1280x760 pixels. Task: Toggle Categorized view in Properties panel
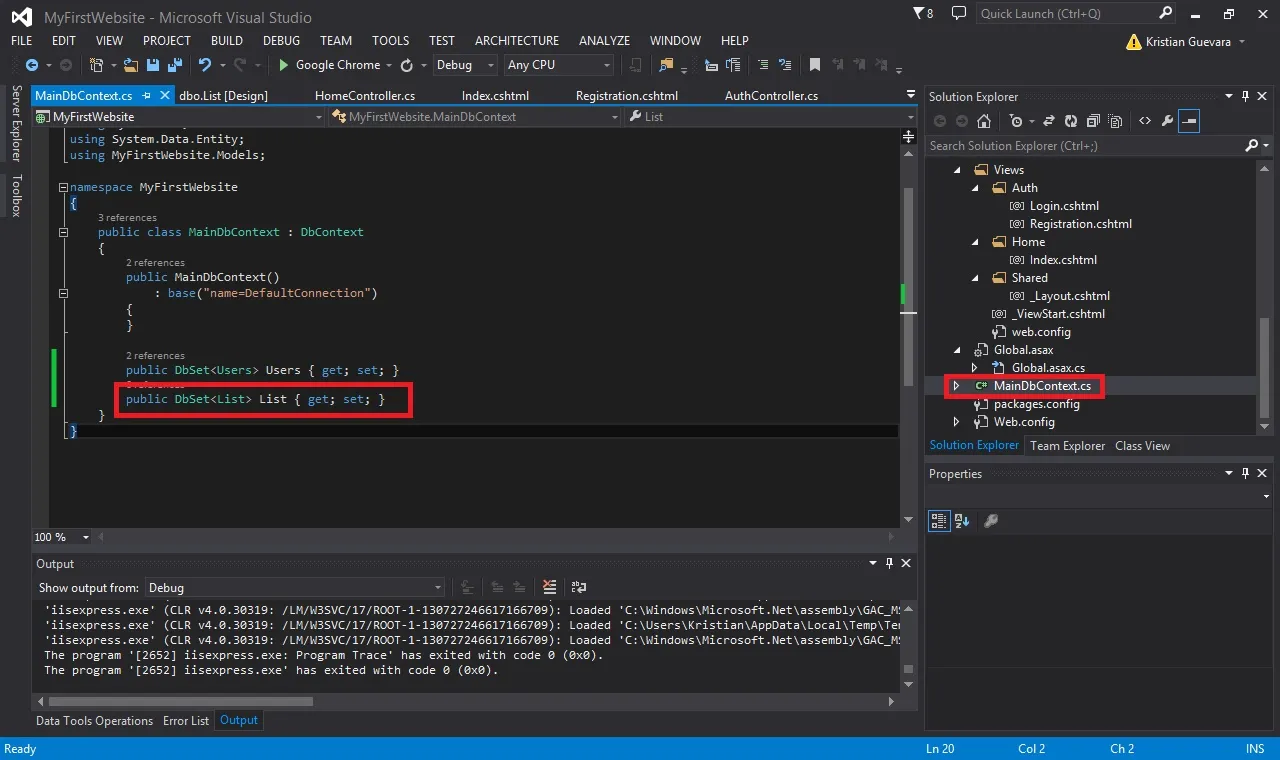[938, 520]
